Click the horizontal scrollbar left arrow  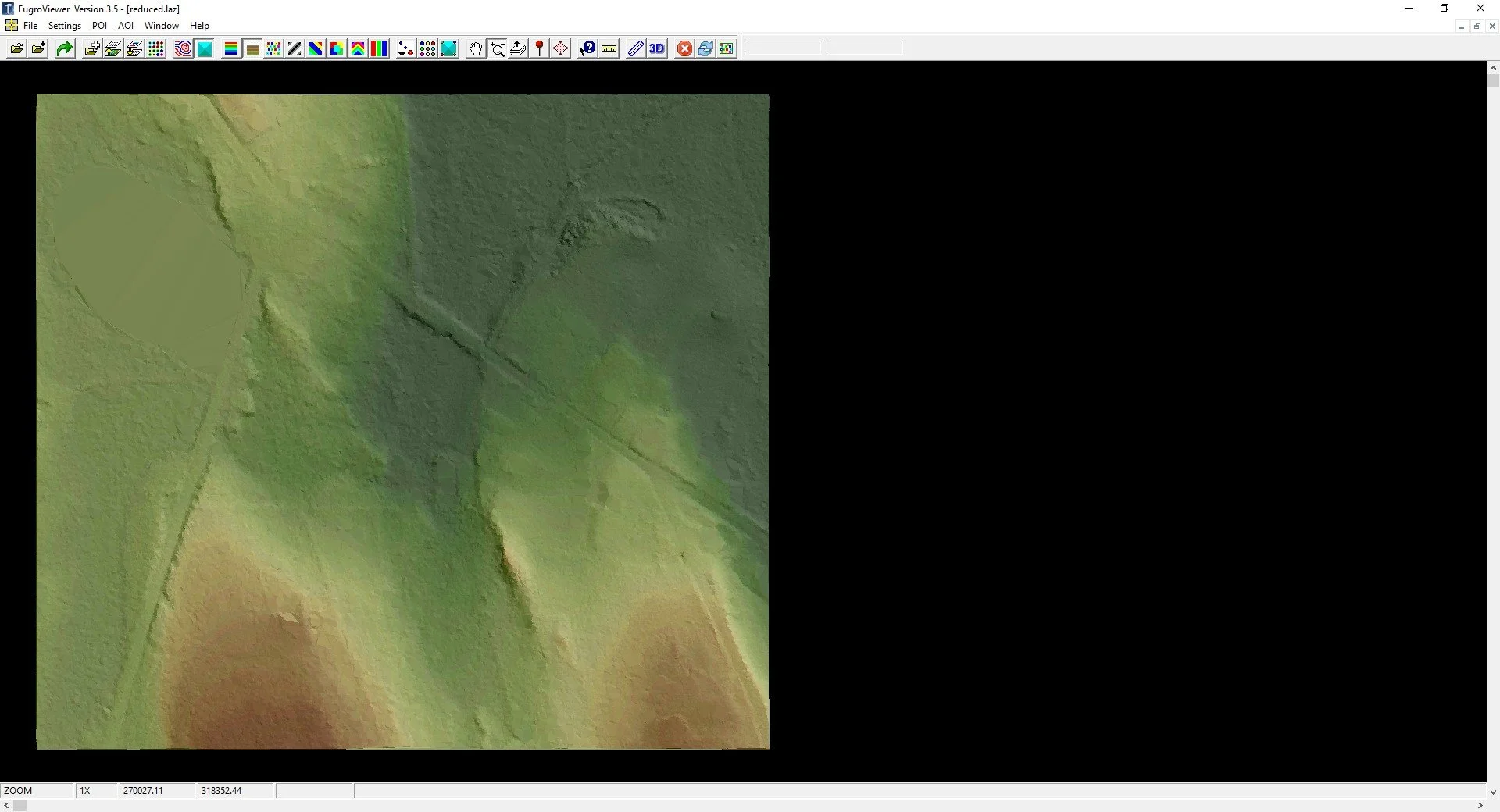pyautogui.click(x=6, y=805)
